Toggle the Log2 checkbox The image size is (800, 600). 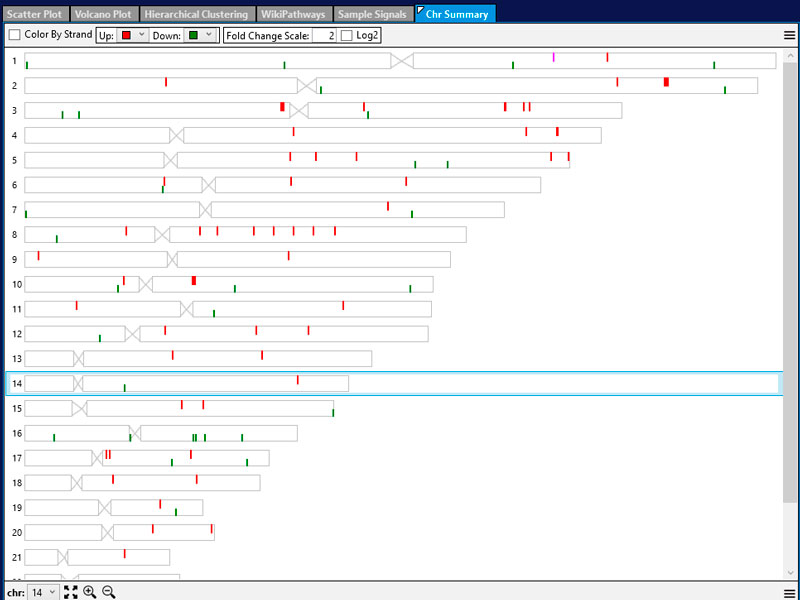tap(347, 35)
